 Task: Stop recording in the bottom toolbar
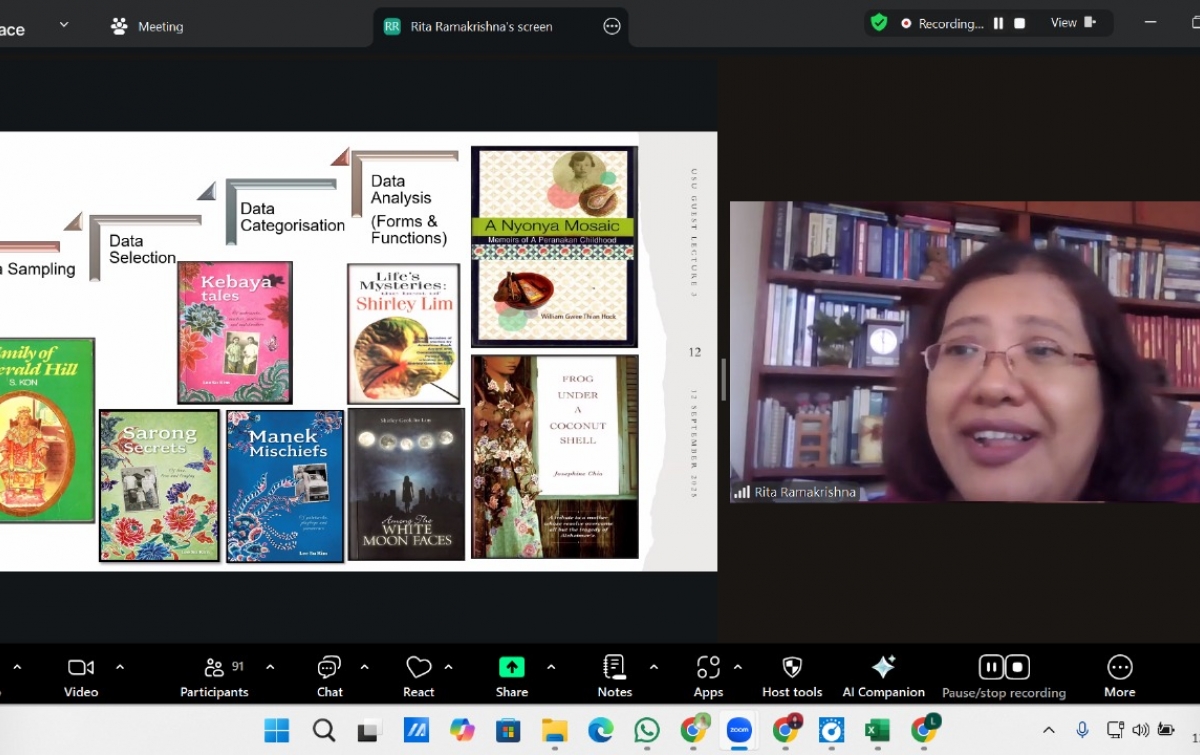click(1017, 667)
